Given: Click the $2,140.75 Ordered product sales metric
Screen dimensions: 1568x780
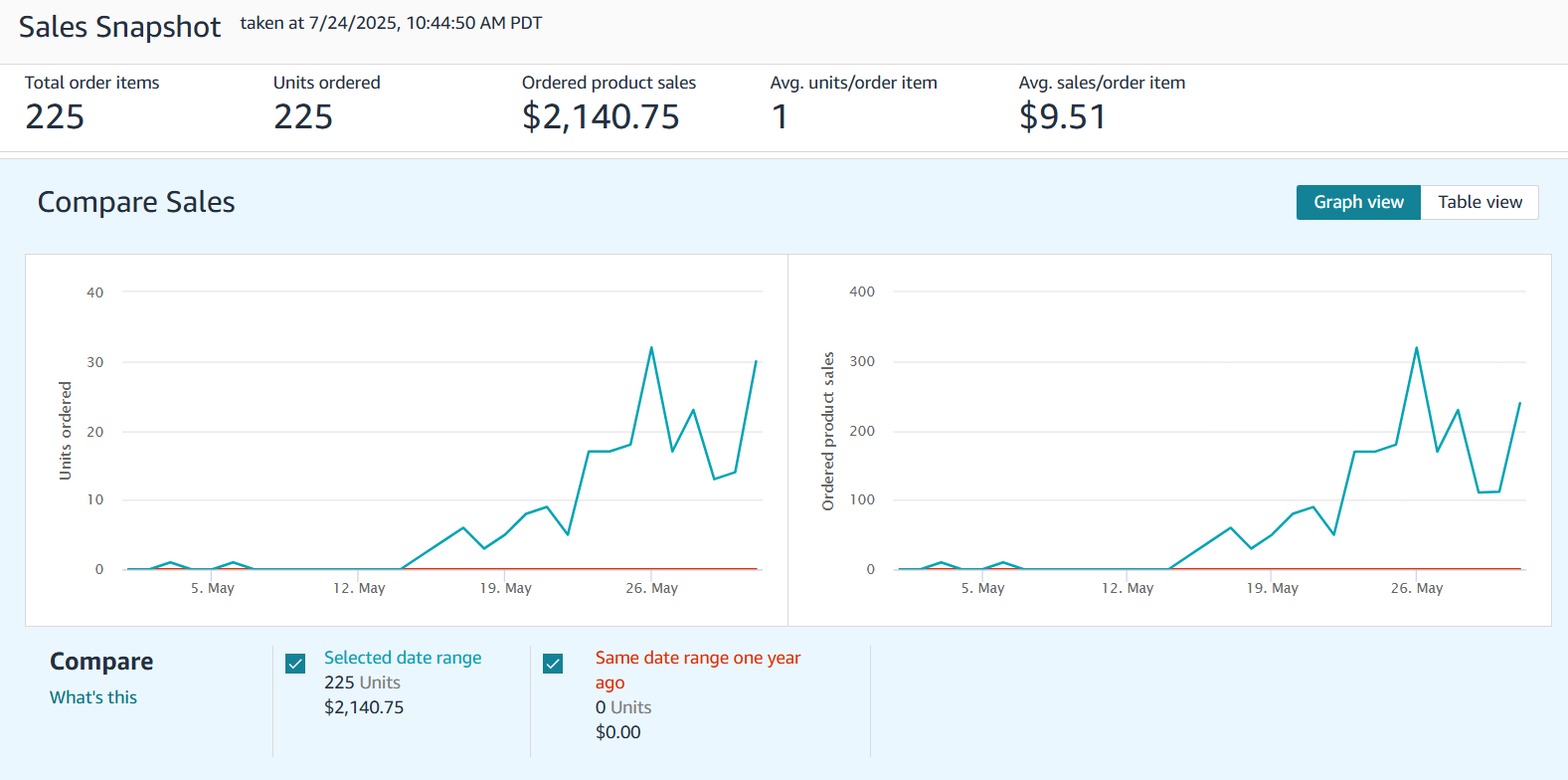Looking at the screenshot, I should [601, 117].
